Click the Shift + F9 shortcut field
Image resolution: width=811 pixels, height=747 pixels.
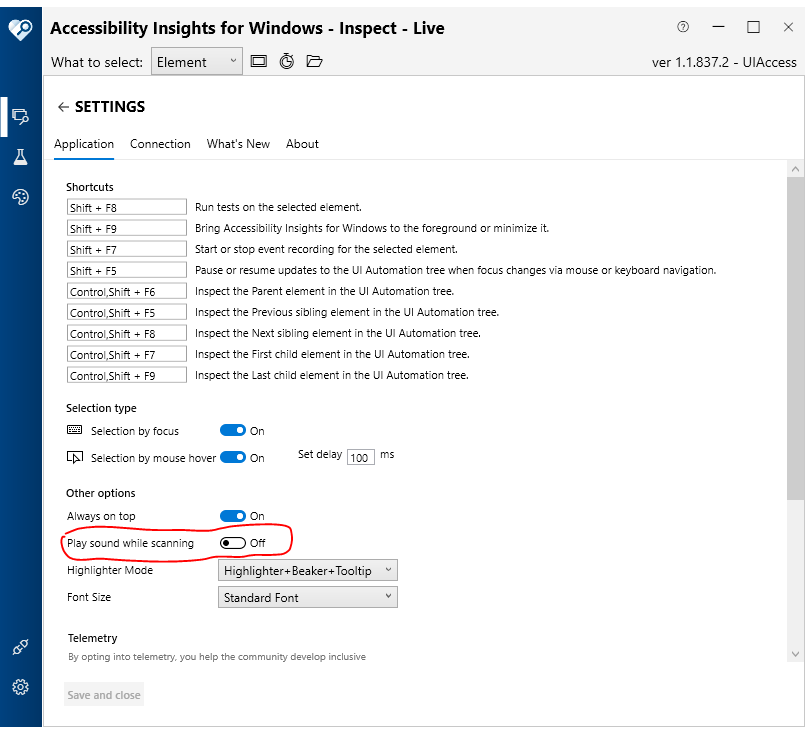coord(127,228)
